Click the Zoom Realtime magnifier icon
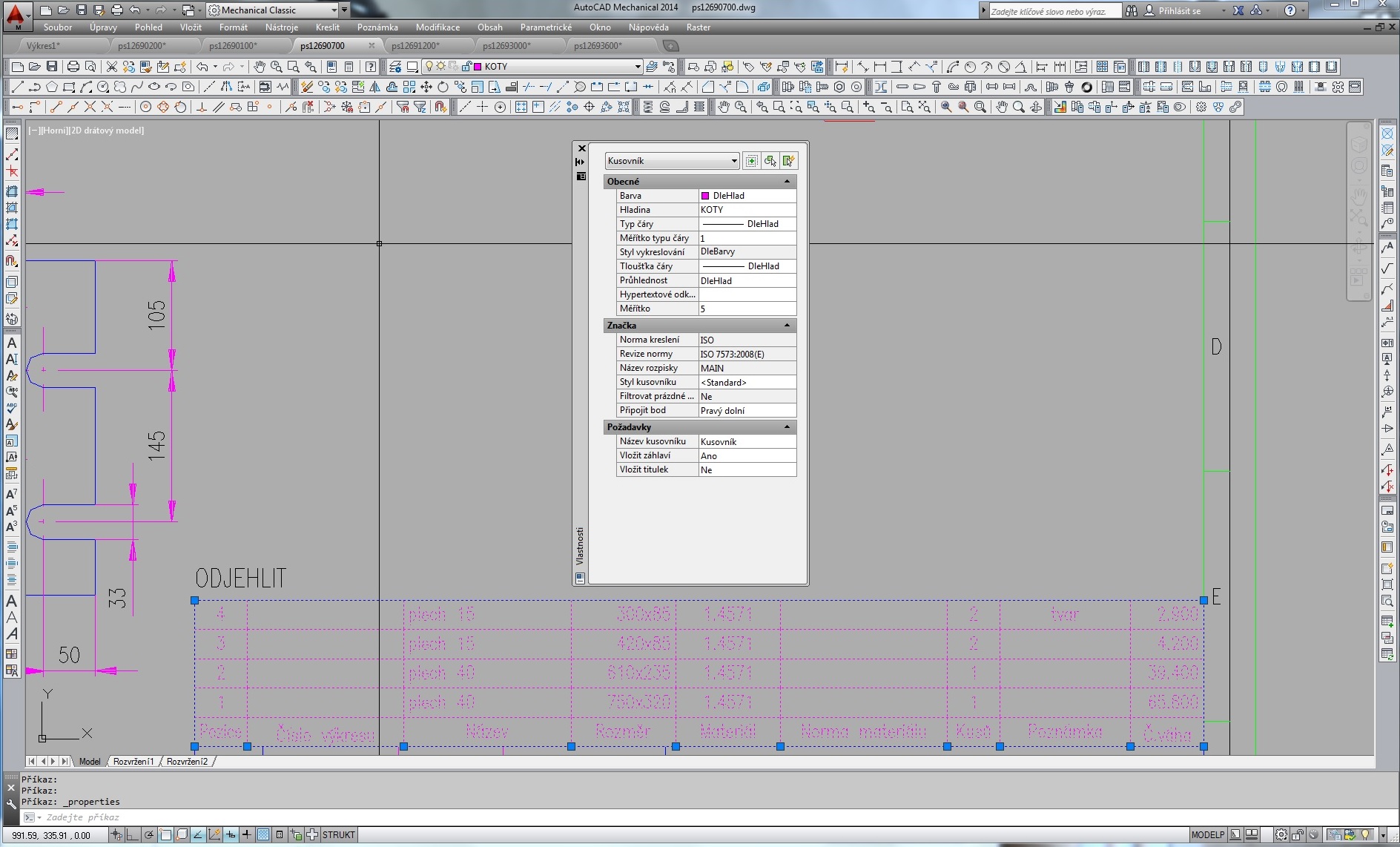The height and width of the screenshot is (847, 1400). click(277, 67)
